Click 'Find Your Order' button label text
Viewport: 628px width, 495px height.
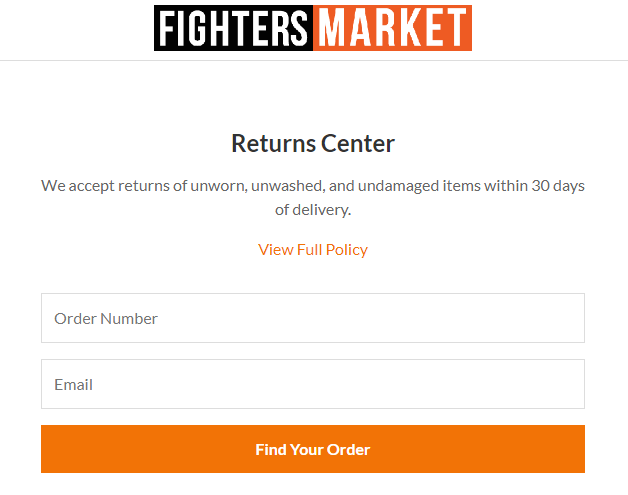[x=313, y=449]
